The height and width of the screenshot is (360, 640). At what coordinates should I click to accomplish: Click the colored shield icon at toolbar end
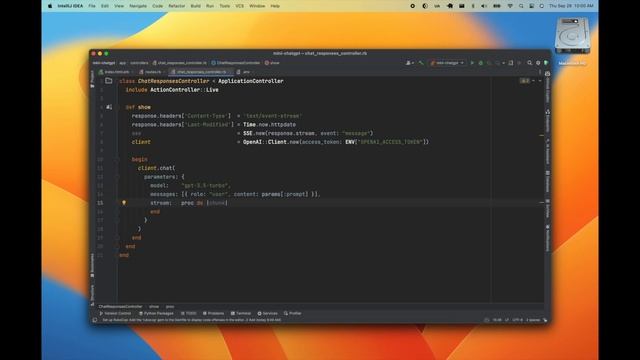click(x=546, y=63)
